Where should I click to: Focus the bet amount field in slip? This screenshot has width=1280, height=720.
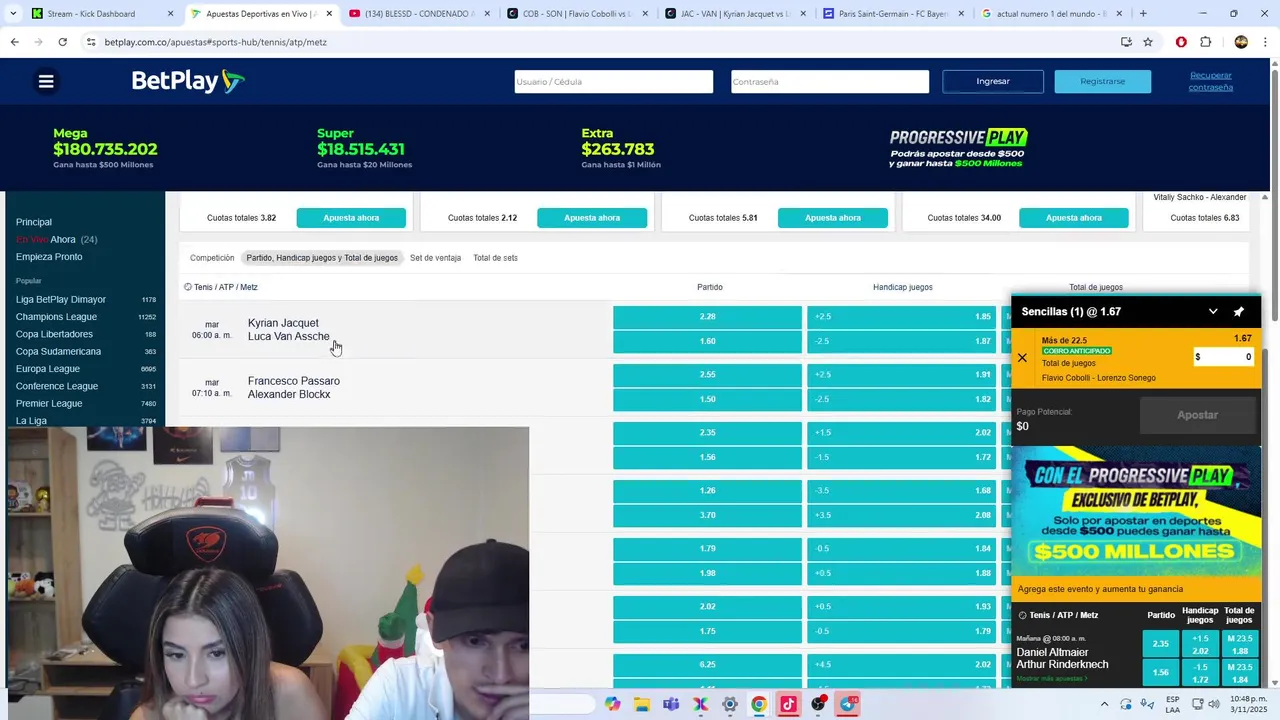1224,357
